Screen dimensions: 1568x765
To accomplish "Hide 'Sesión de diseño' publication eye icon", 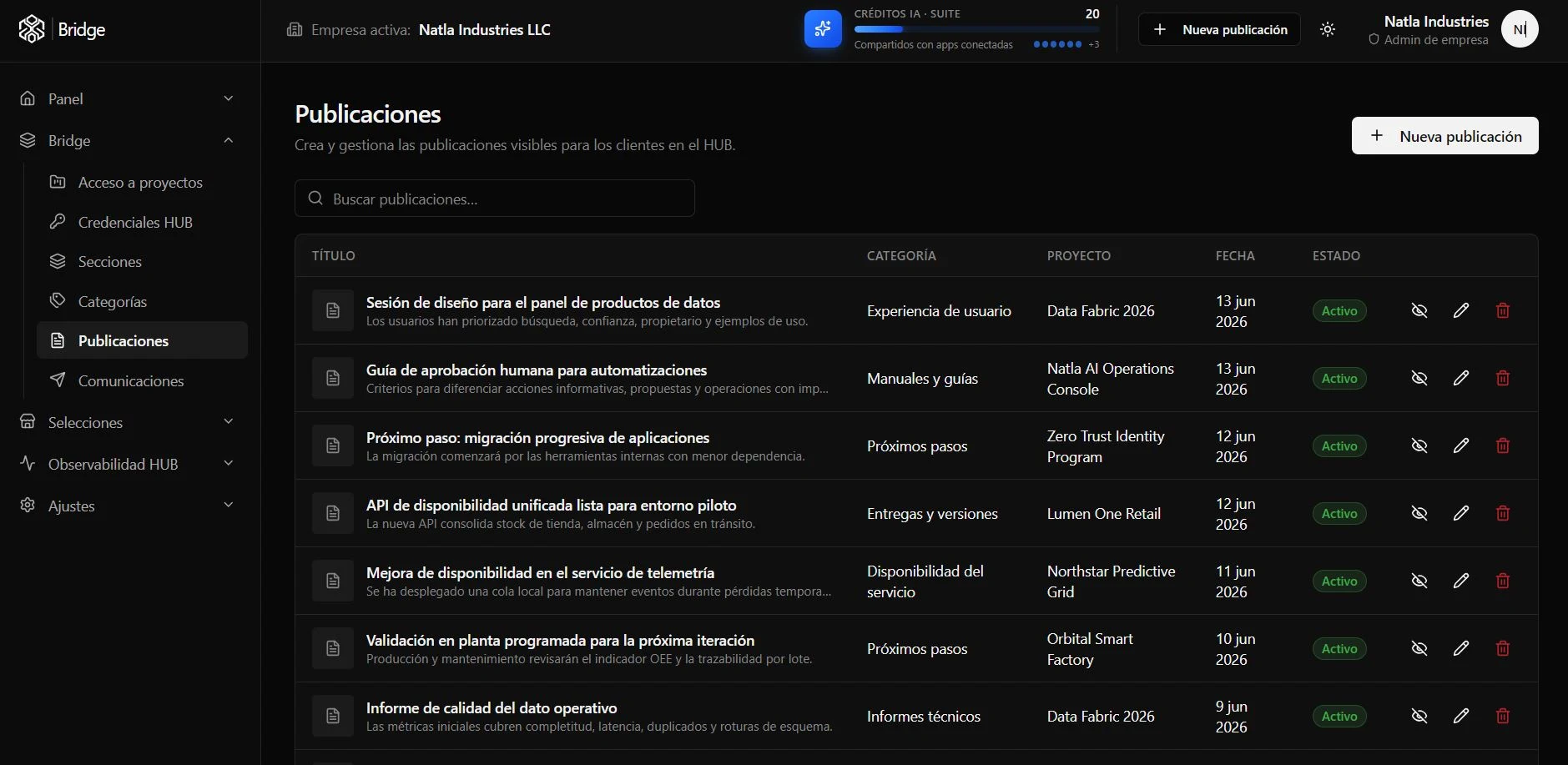I will point(1419,310).
